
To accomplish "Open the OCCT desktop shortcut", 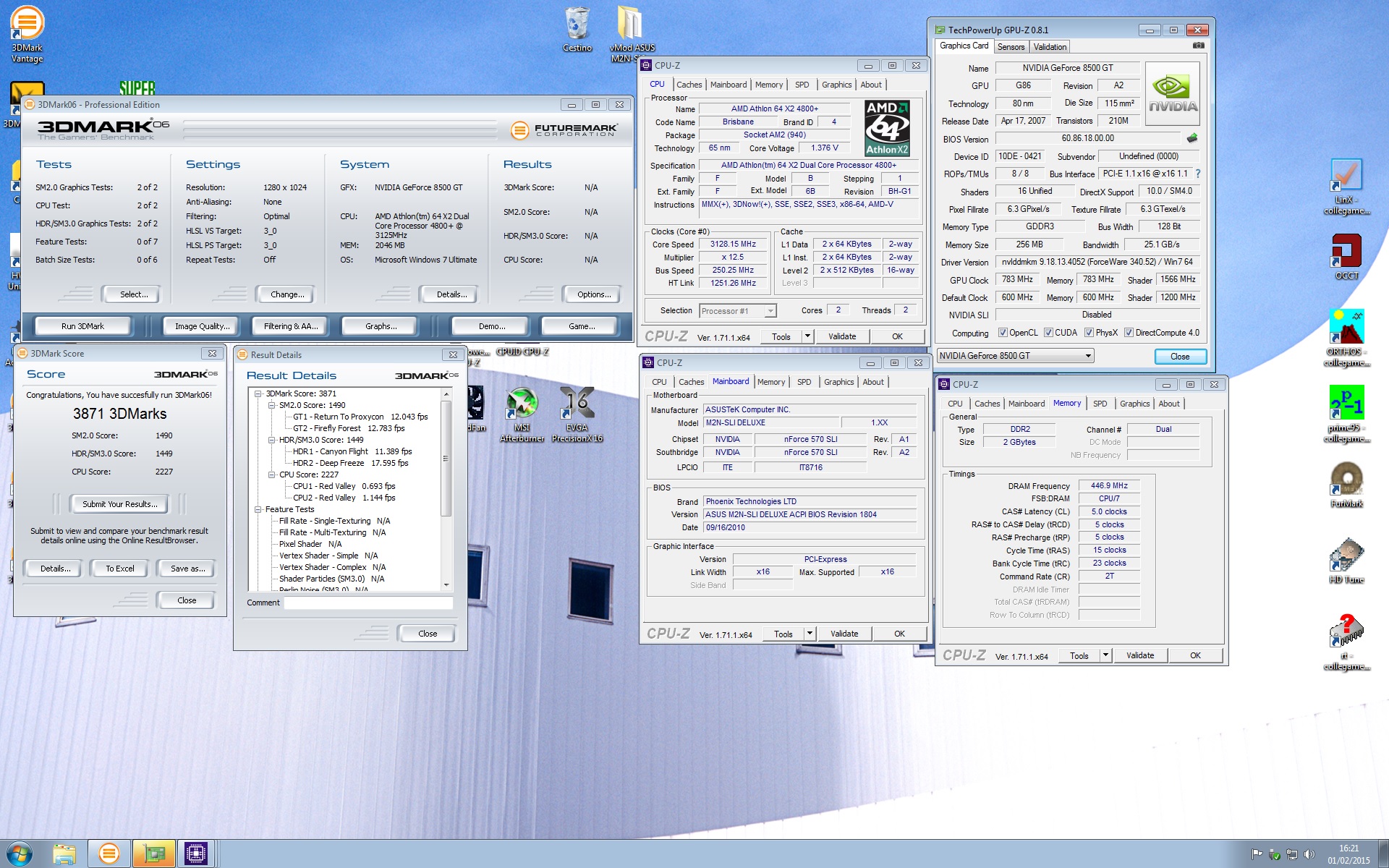I will (1346, 256).
